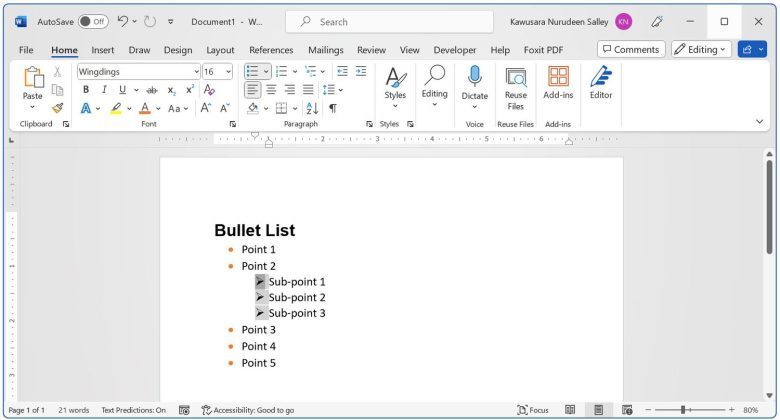This screenshot has width=780, height=420.
Task: Click the Numbering list icon
Action: [x=282, y=72]
